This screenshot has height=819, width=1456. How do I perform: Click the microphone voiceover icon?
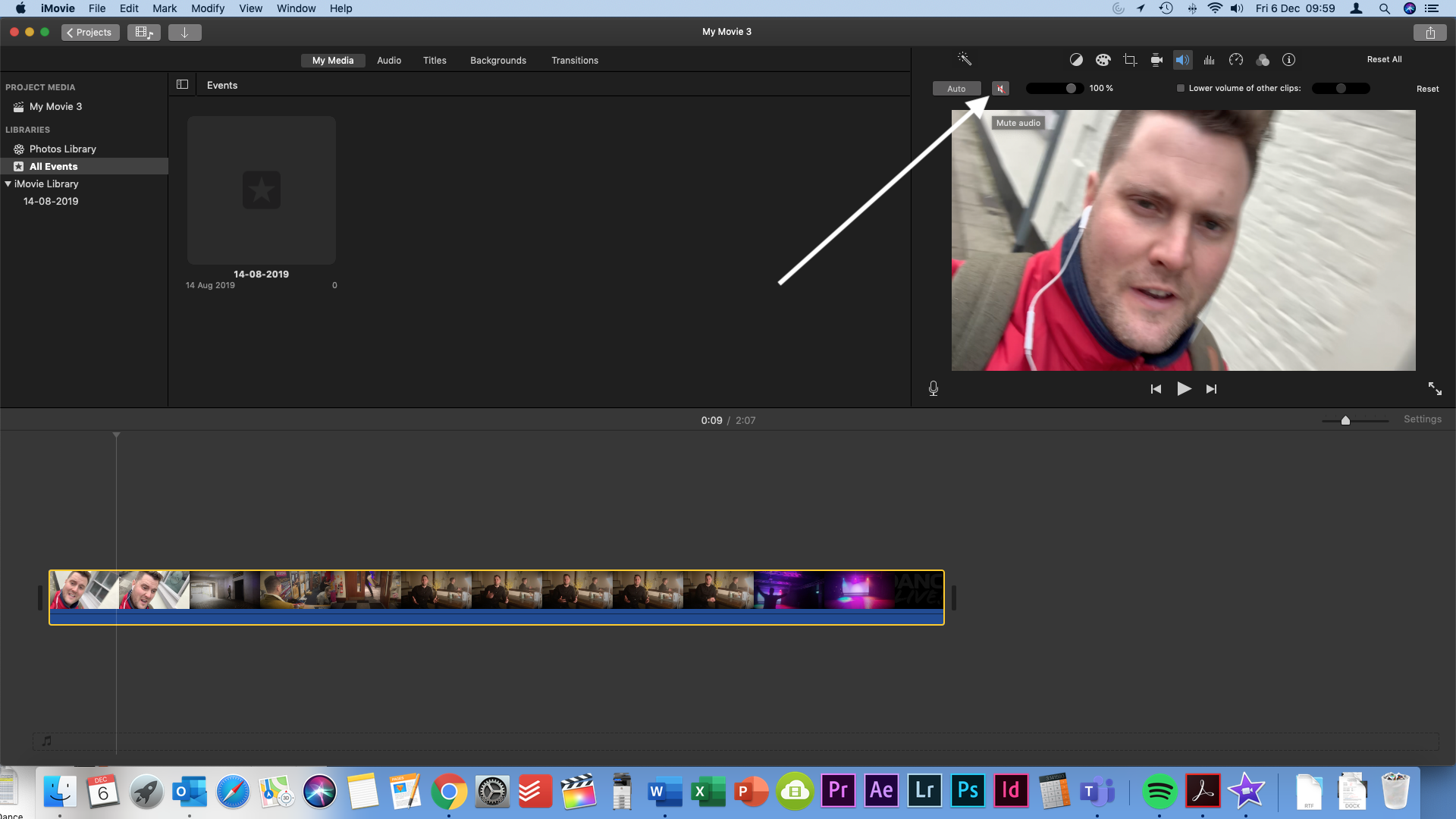coord(934,388)
